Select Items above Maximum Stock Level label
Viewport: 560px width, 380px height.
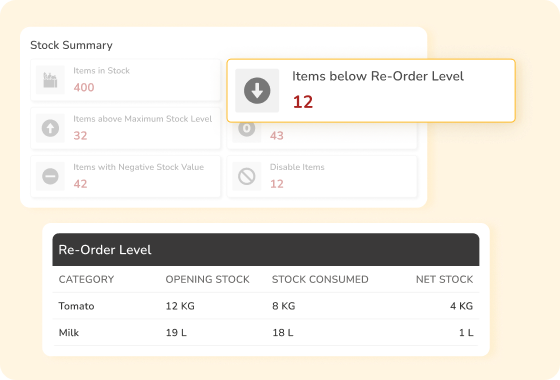[x=142, y=119]
